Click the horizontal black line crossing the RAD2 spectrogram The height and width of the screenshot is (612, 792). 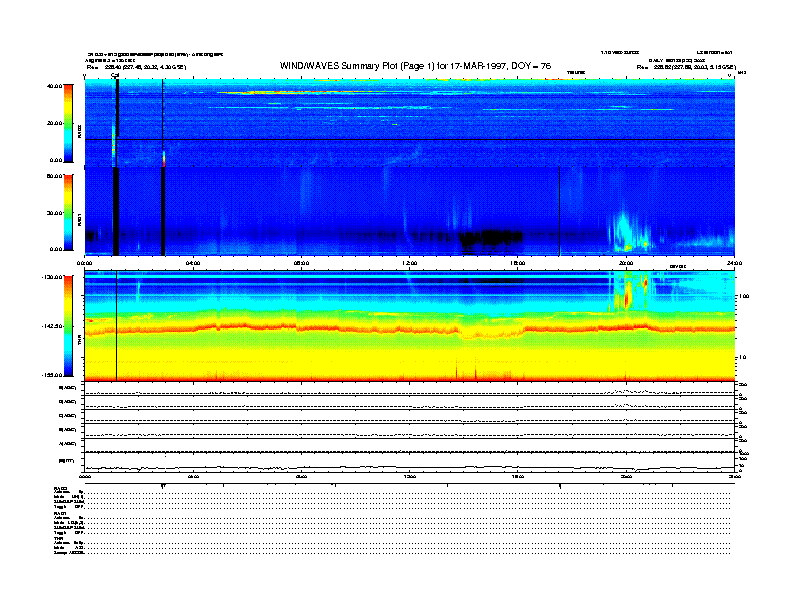(x=410, y=139)
